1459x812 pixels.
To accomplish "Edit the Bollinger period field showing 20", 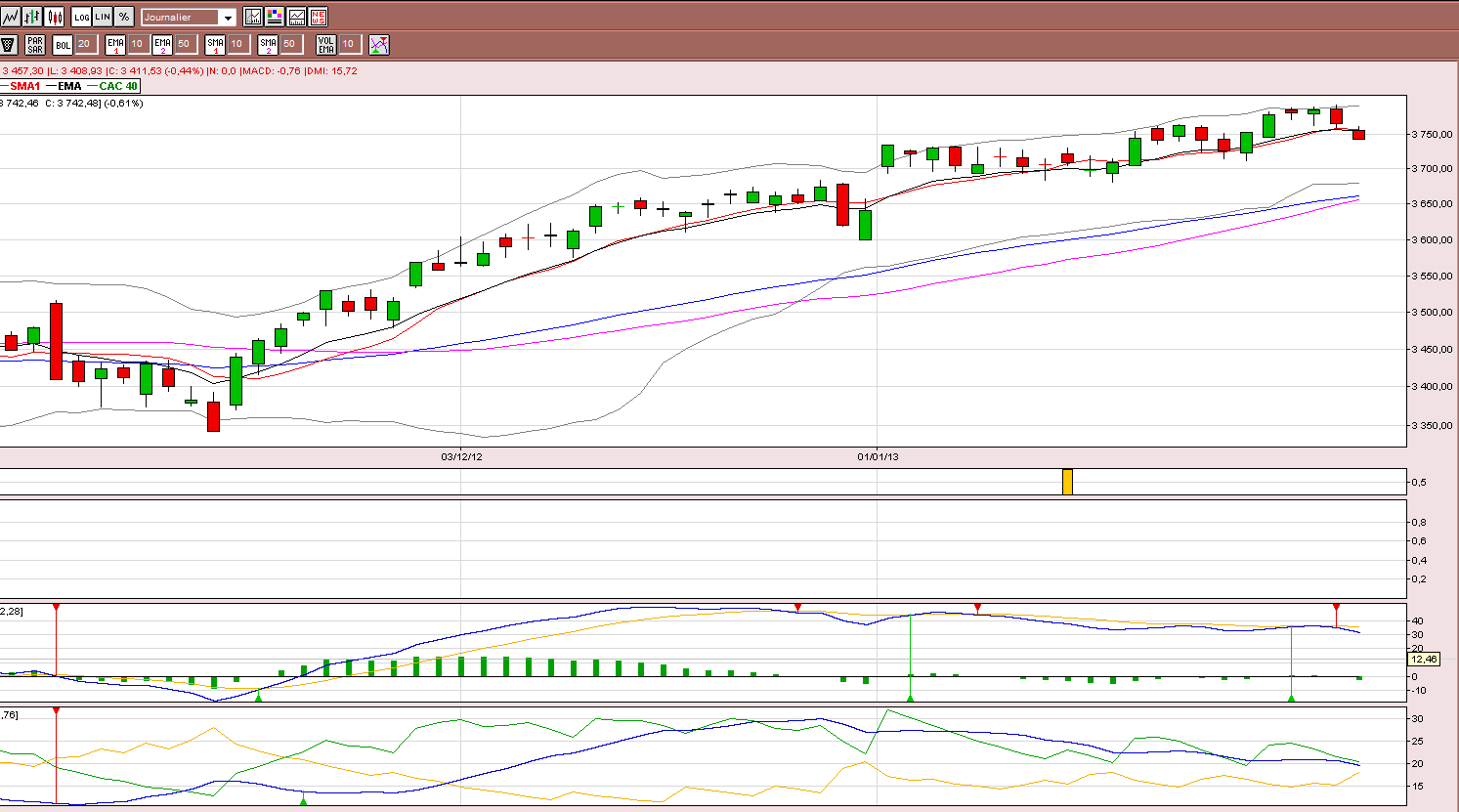I will 85,44.
